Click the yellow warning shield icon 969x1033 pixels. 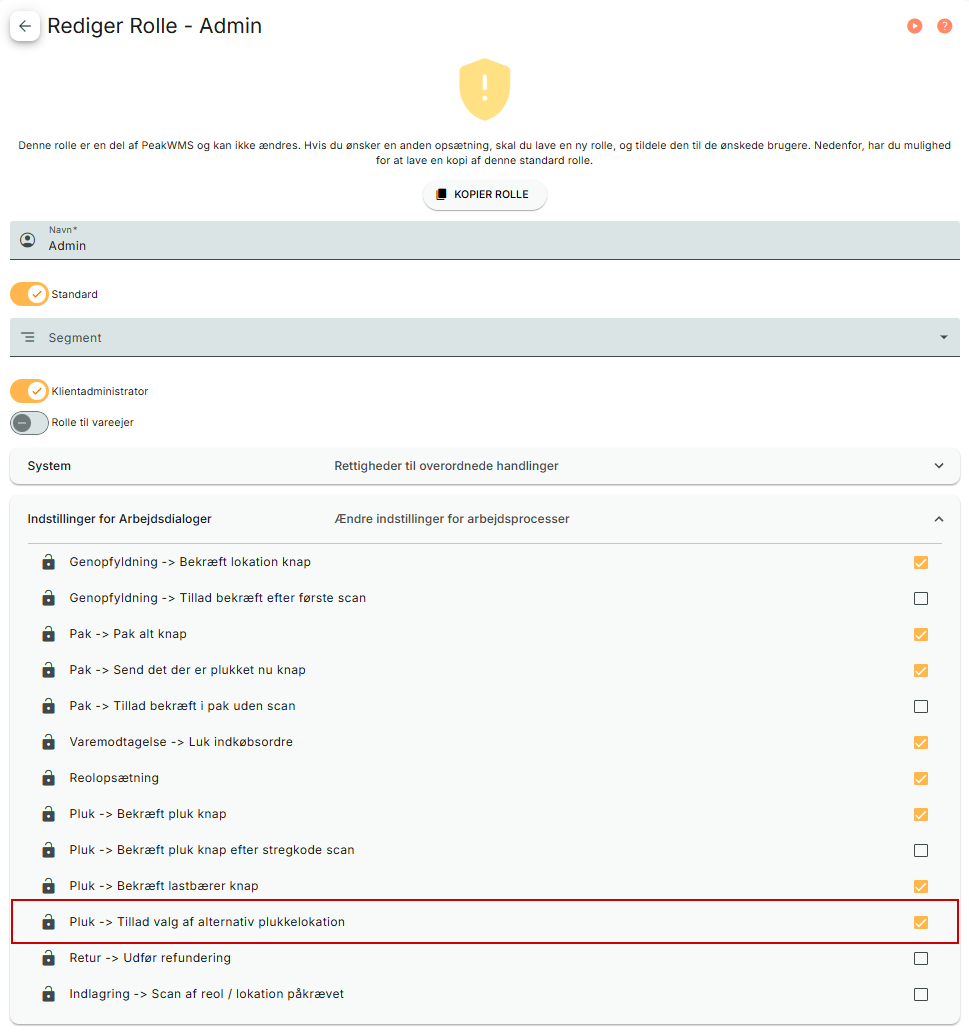[485, 89]
